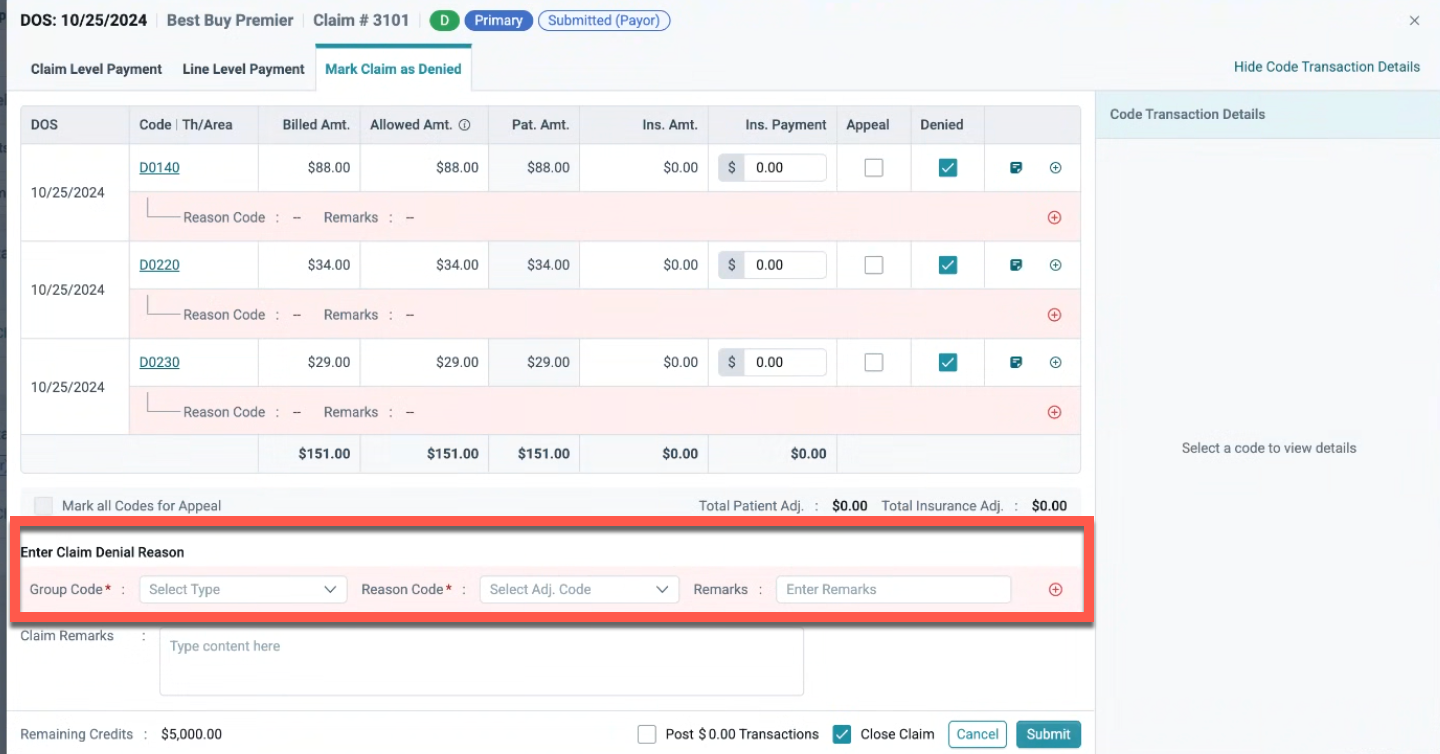Image resolution: width=1440 pixels, height=754 pixels.
Task: Click green plus icon in D0220 row
Action: tap(1055, 265)
